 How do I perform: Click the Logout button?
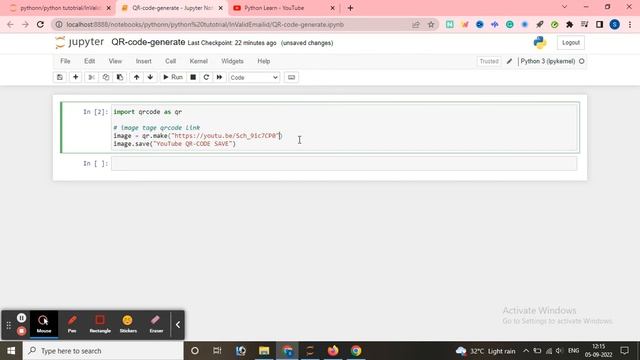(x=571, y=42)
